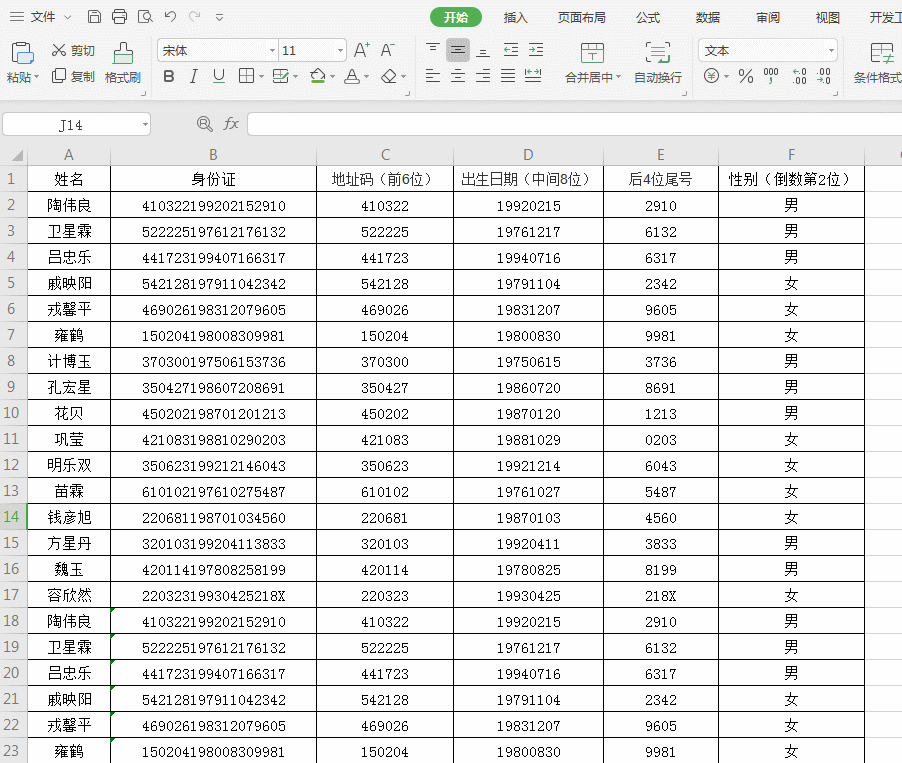
Task: Select cell containing 钱彦旭
Action: coord(69,517)
